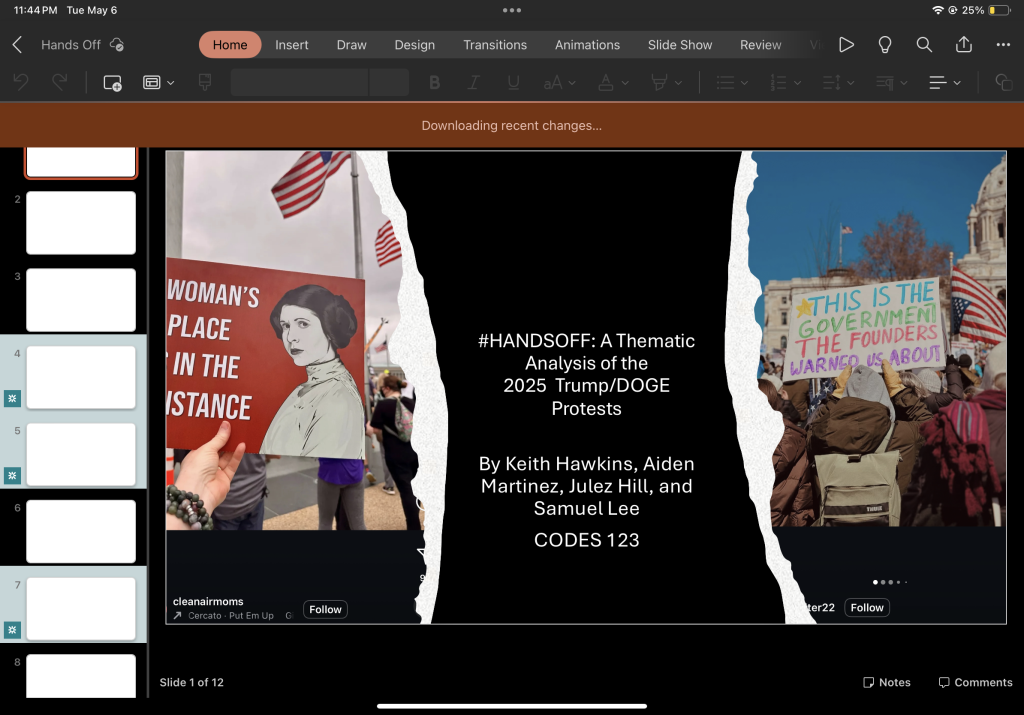Tap the authors text By Keith Hawkins

[586, 486]
